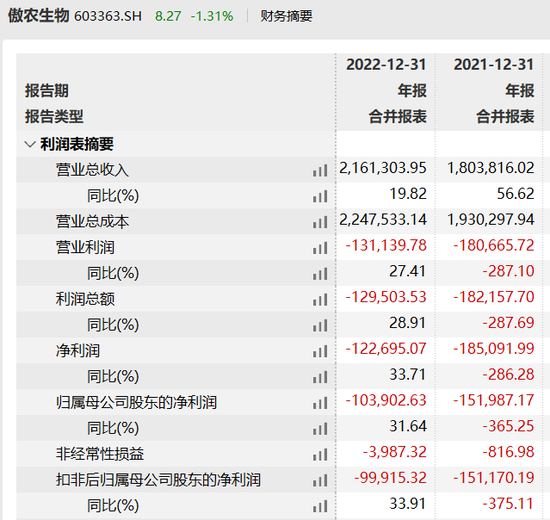
Task: Click 利润表摘要 section title
Action: pos(77,144)
